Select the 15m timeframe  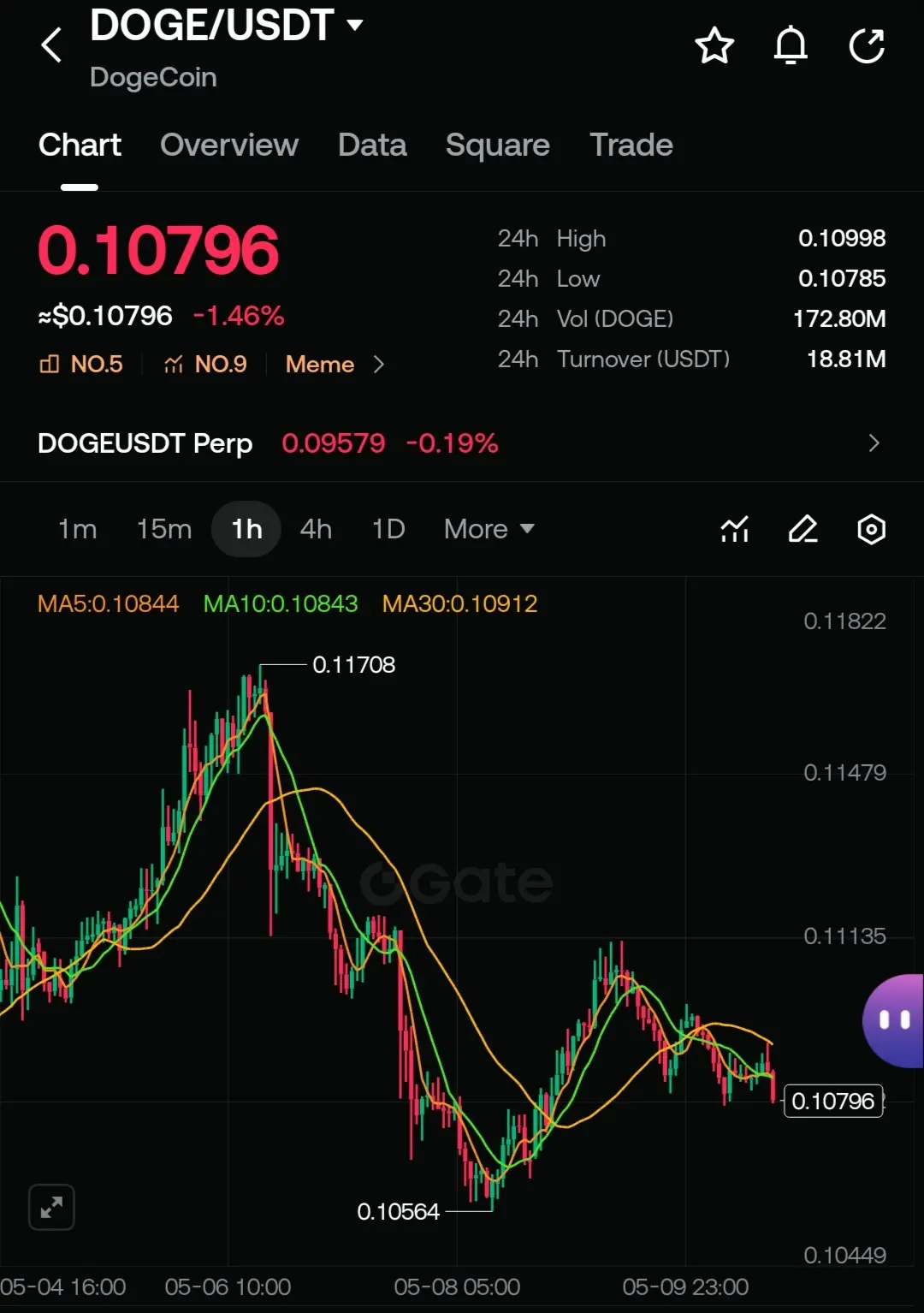click(x=164, y=529)
